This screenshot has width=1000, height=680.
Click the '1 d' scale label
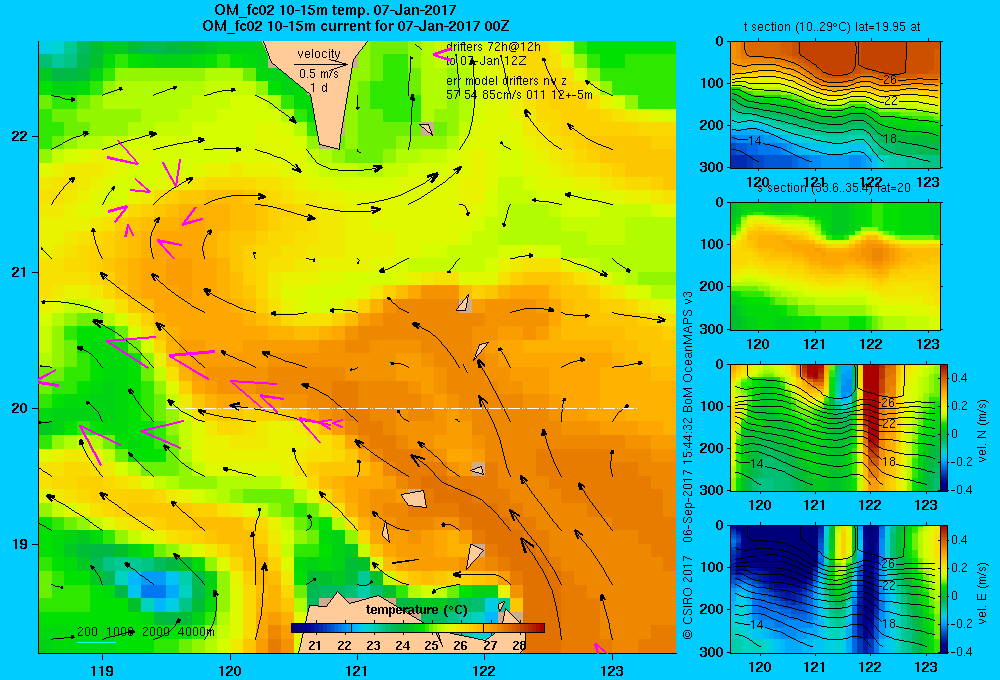coord(319,88)
